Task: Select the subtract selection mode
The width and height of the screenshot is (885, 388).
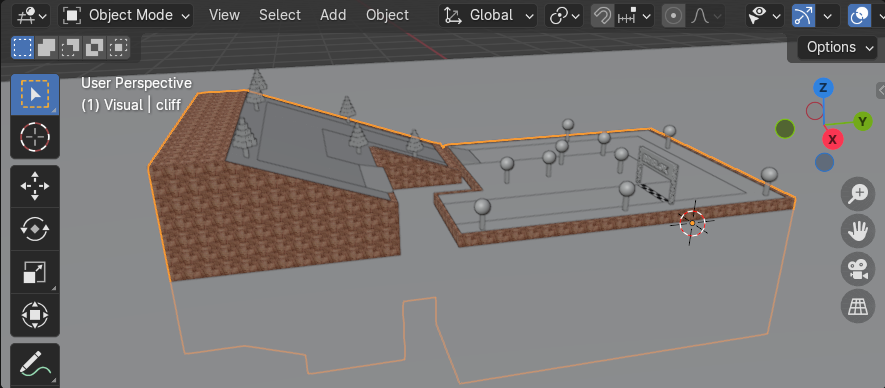Action: (x=70, y=48)
